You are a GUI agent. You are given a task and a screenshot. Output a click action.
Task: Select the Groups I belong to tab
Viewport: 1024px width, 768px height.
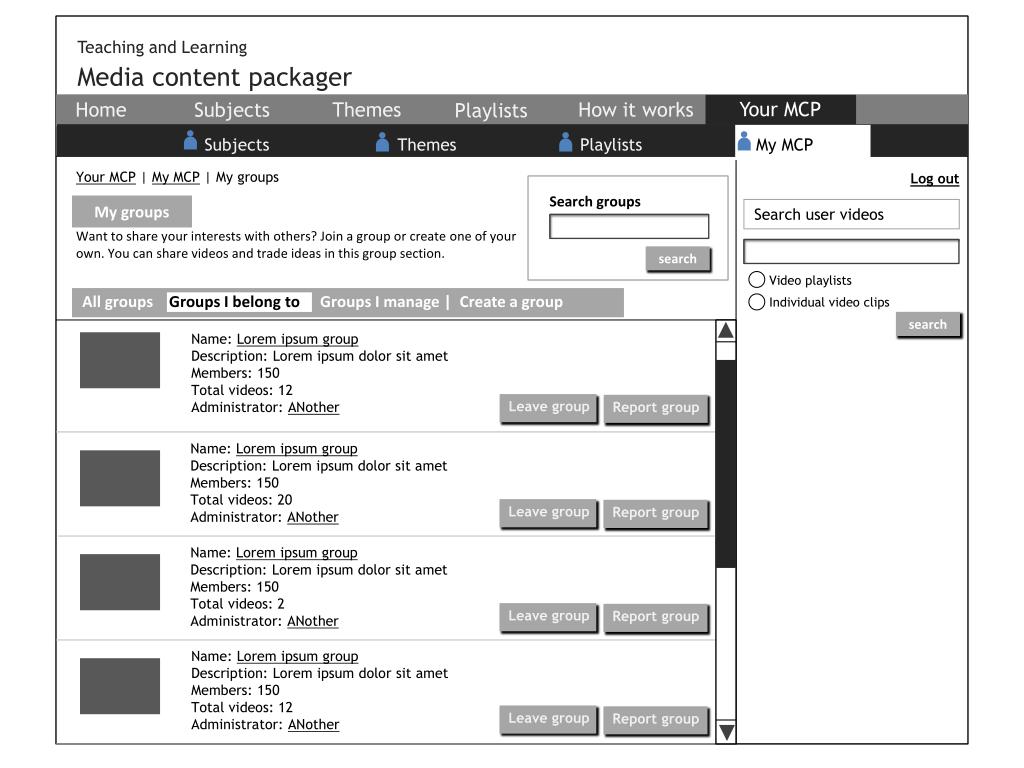tap(239, 302)
